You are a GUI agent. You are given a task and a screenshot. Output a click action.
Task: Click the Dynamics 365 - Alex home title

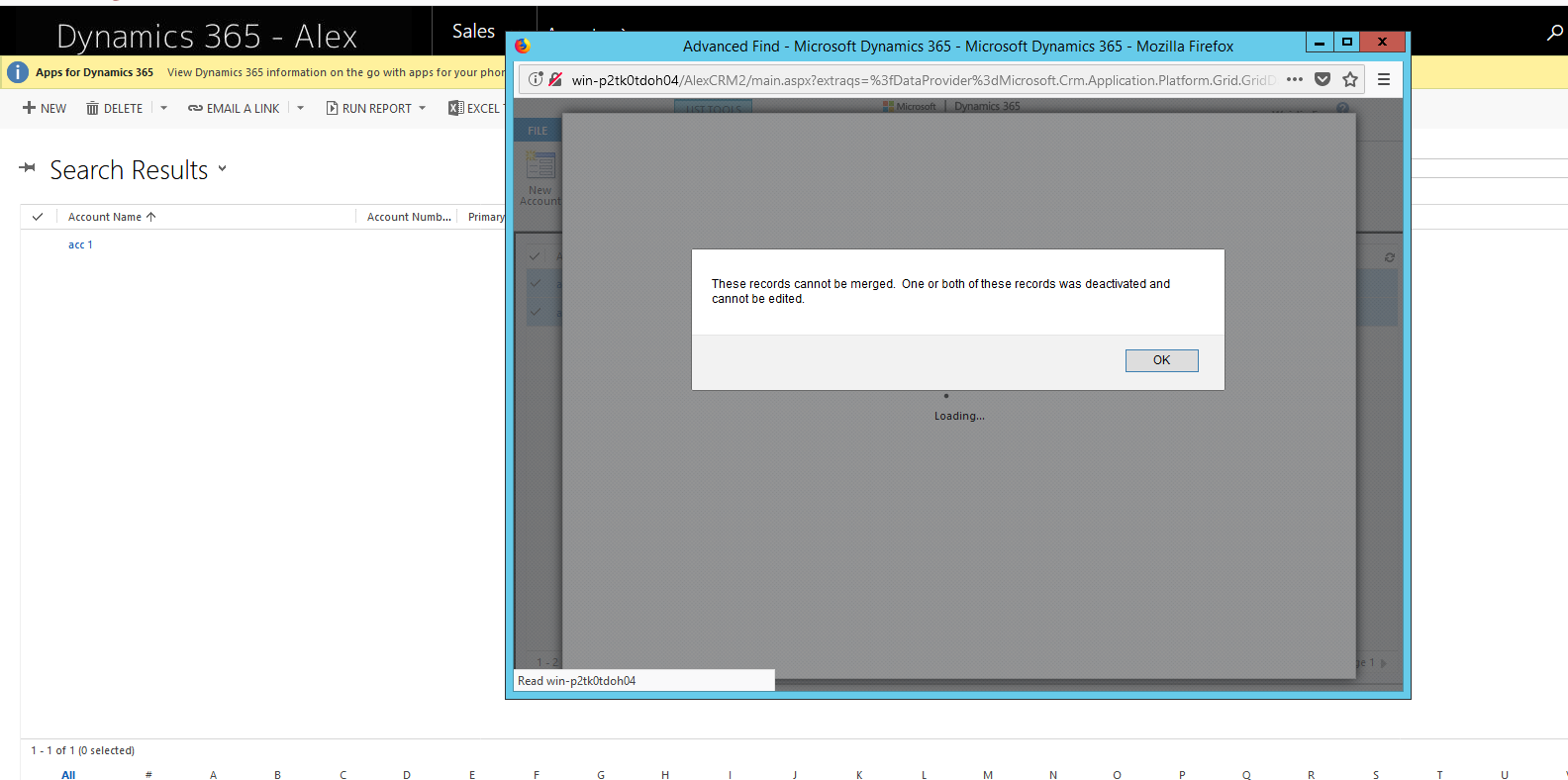[x=207, y=37]
